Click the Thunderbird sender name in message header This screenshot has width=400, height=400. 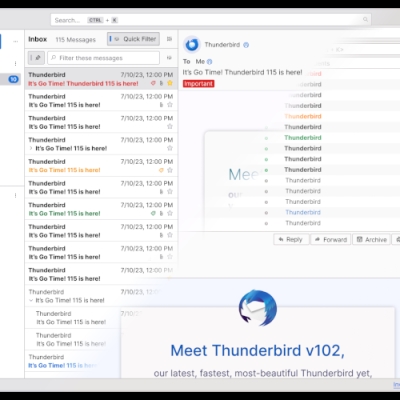[x=222, y=45]
